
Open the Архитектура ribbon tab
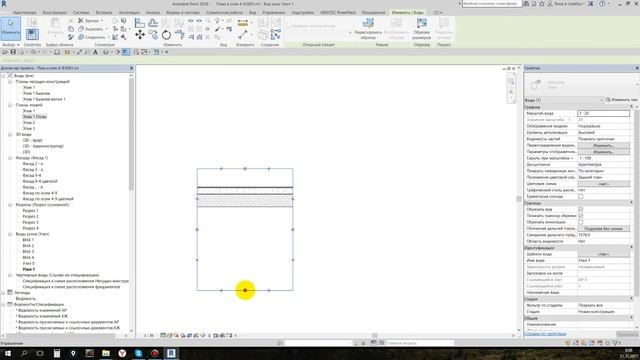click(24, 13)
